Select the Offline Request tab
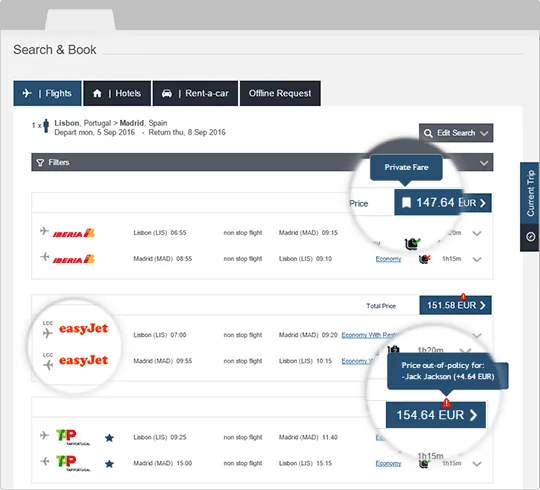540x490 pixels. point(280,93)
